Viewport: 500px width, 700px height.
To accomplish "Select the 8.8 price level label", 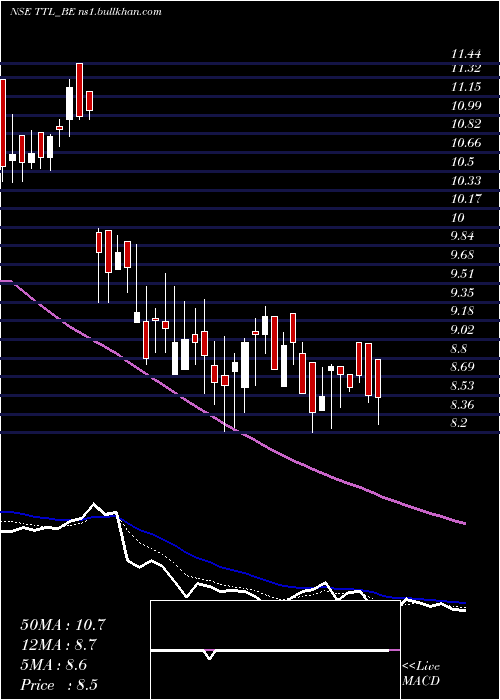I will point(459,349).
